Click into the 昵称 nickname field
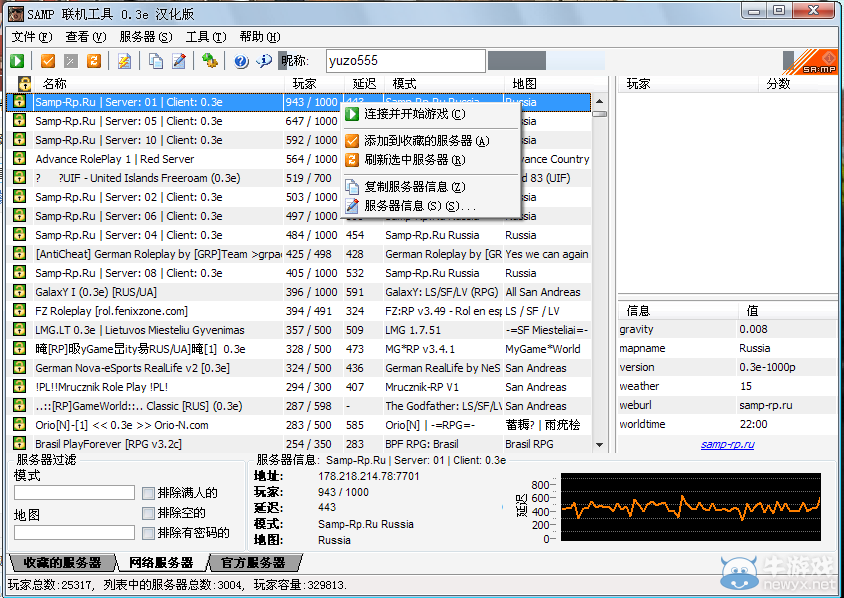Image resolution: width=844 pixels, height=598 pixels. (405, 61)
